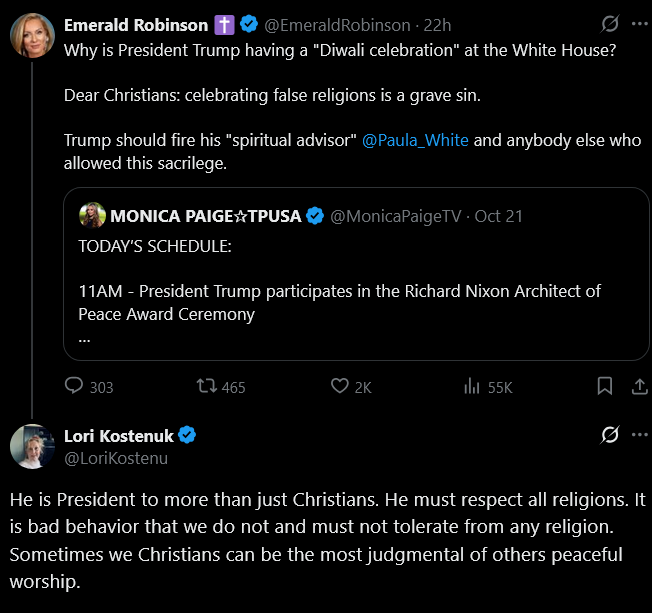The height and width of the screenshot is (613, 652).
Task: Share Emerald Robinson's post
Action: 639,386
